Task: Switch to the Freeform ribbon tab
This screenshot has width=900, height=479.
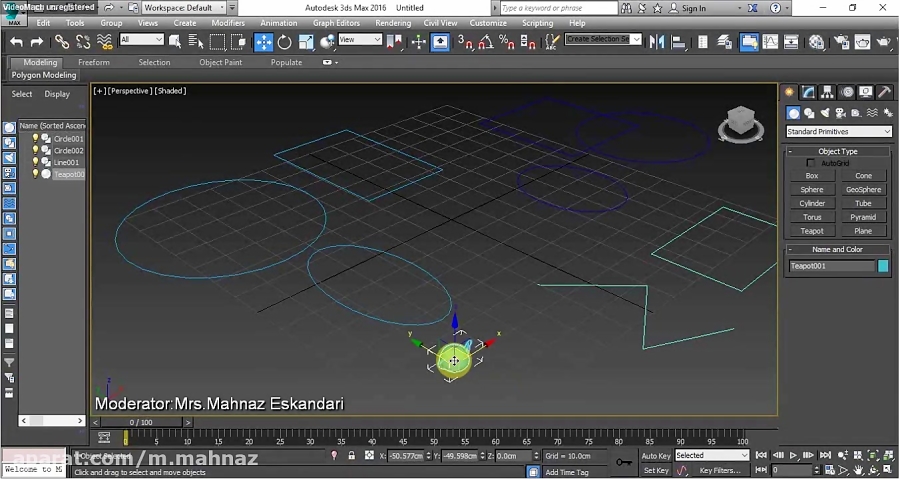Action: click(x=94, y=62)
